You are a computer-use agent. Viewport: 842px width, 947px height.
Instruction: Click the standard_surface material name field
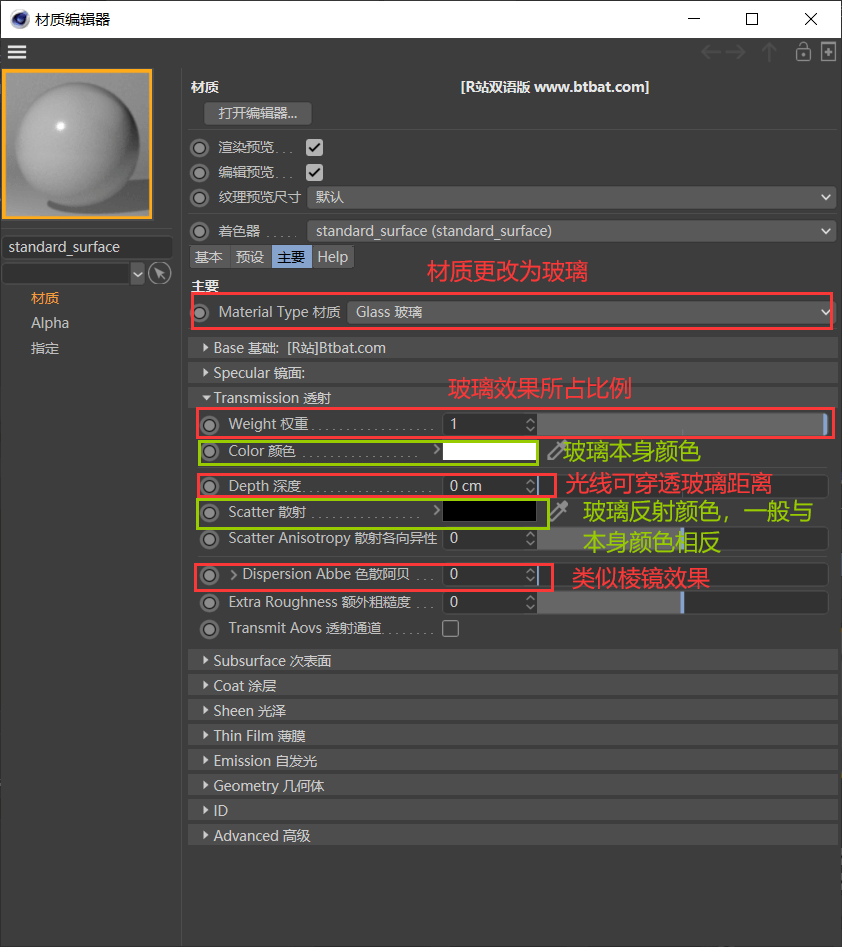88,247
